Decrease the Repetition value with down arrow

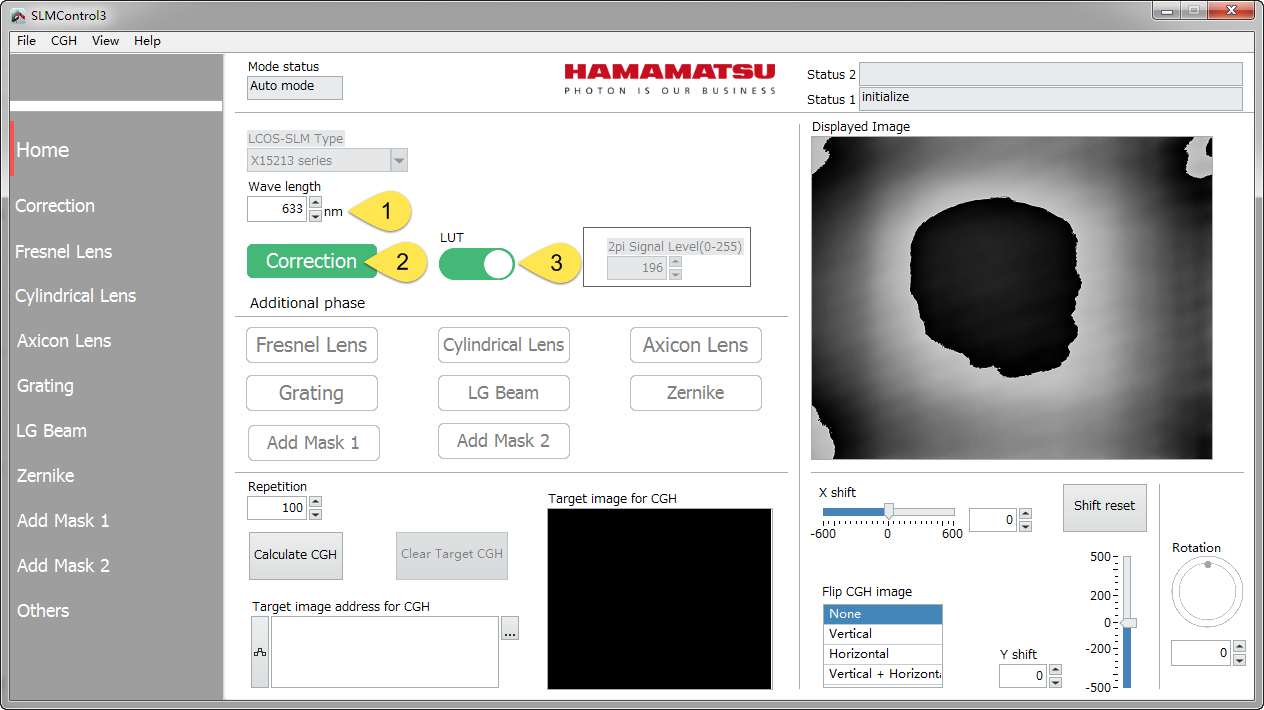[315, 514]
